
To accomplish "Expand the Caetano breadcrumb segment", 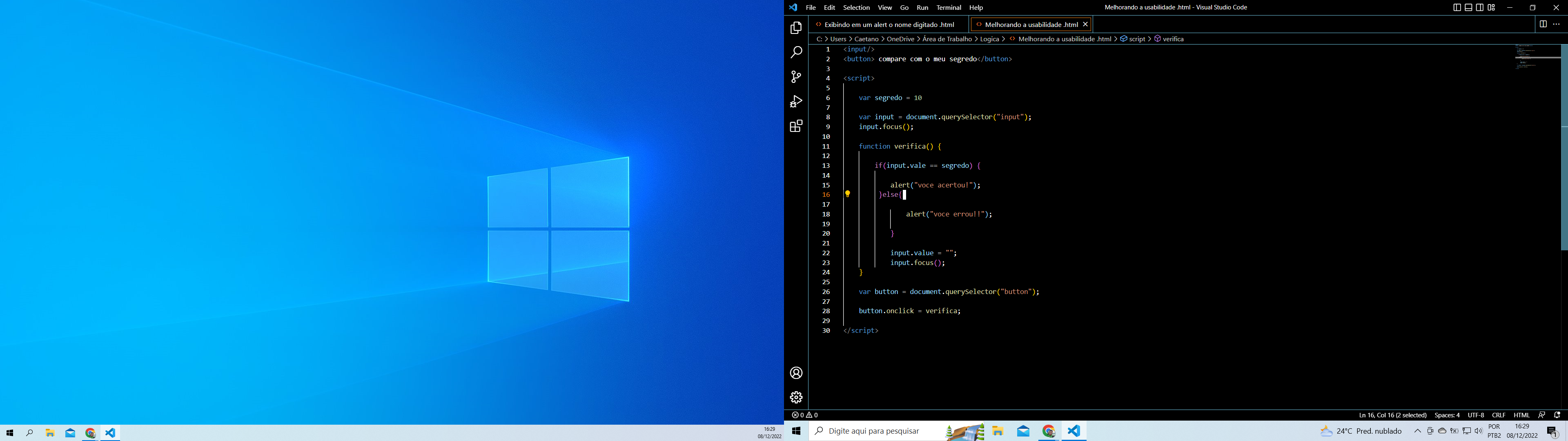I will 866,39.
